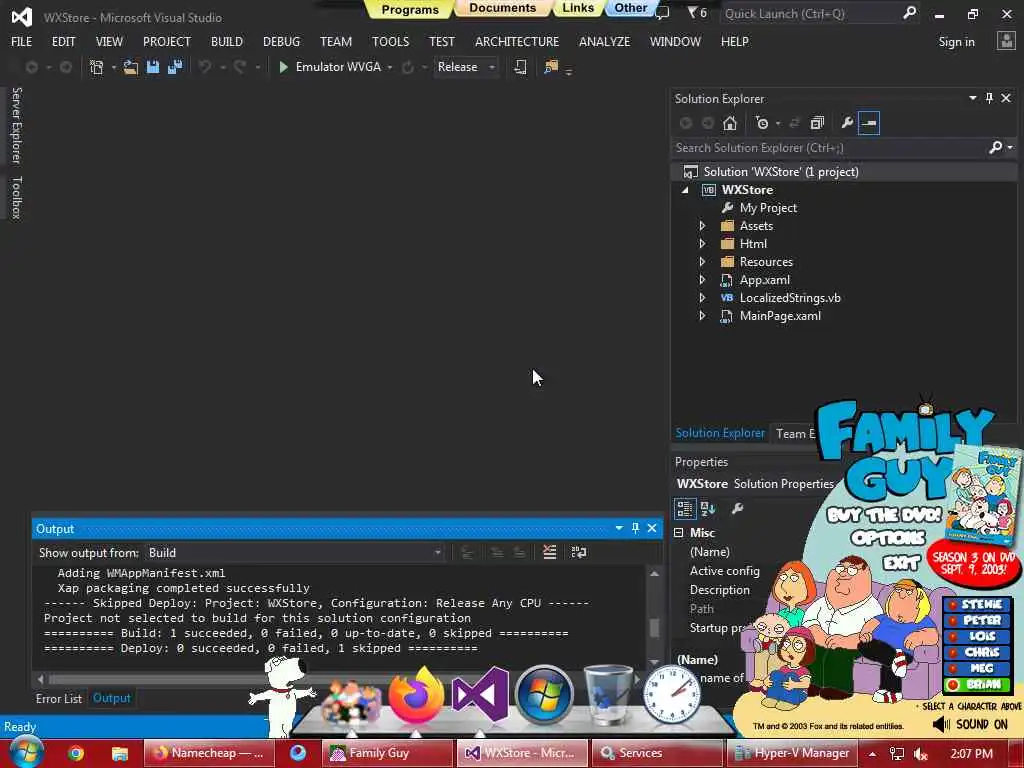Select STEWIE character radio button
1024x768 pixels.
[x=953, y=604]
